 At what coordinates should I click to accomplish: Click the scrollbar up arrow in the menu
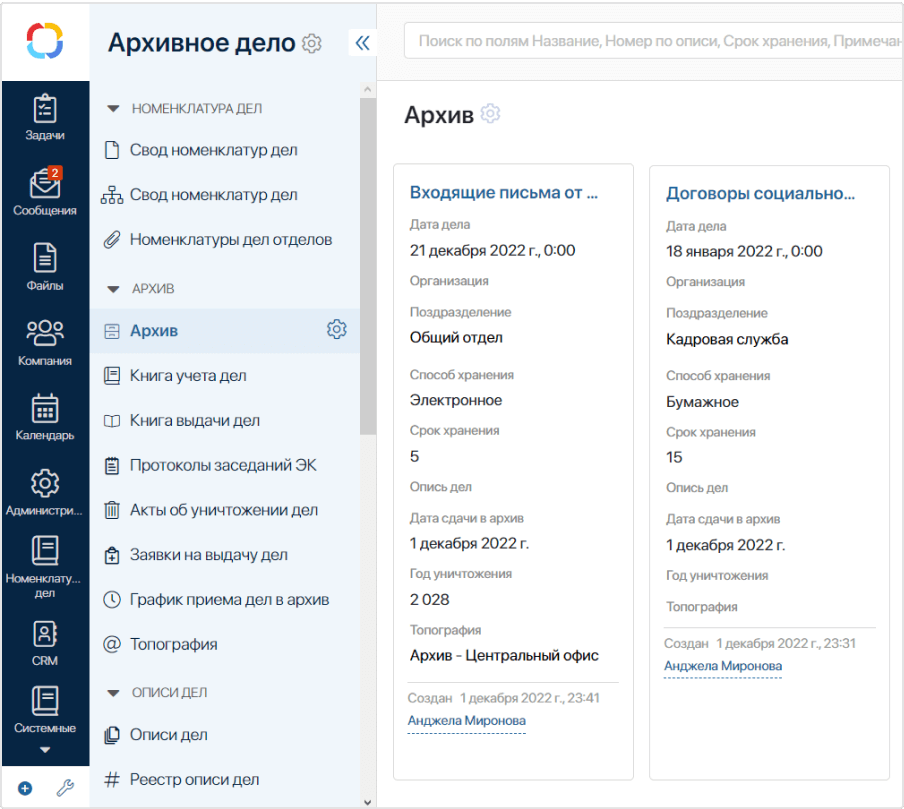(368, 89)
